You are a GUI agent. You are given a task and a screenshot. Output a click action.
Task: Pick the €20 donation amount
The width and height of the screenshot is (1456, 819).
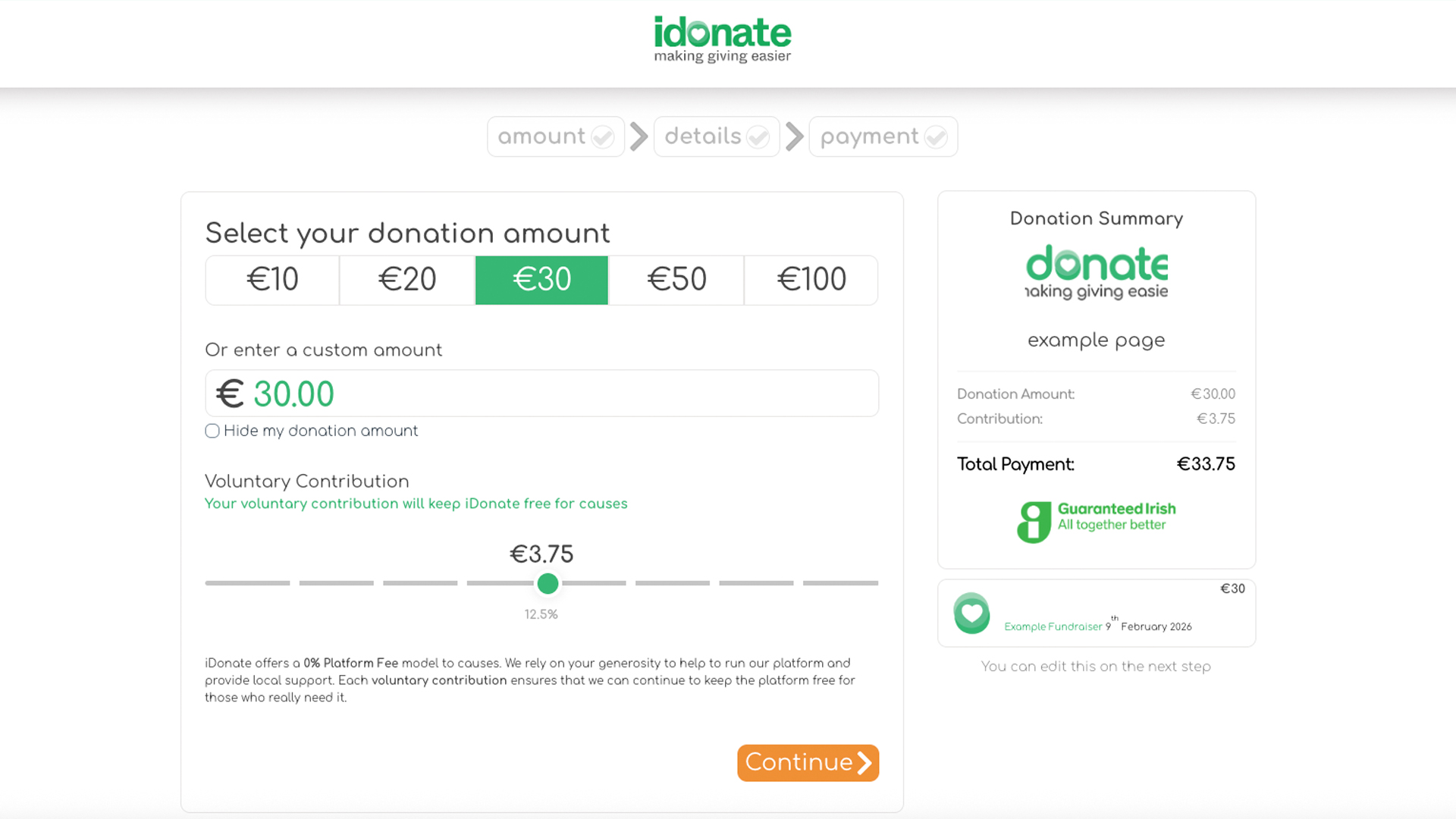pyautogui.click(x=407, y=280)
